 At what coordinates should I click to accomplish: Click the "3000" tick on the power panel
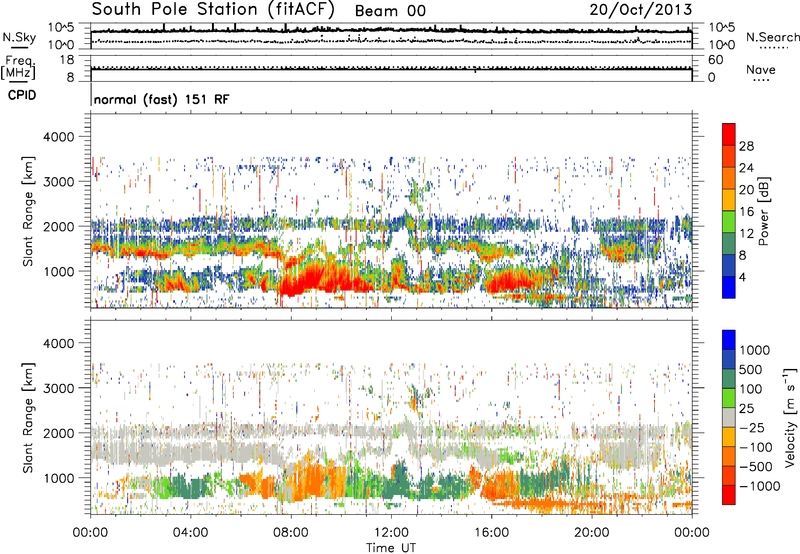click(58, 182)
